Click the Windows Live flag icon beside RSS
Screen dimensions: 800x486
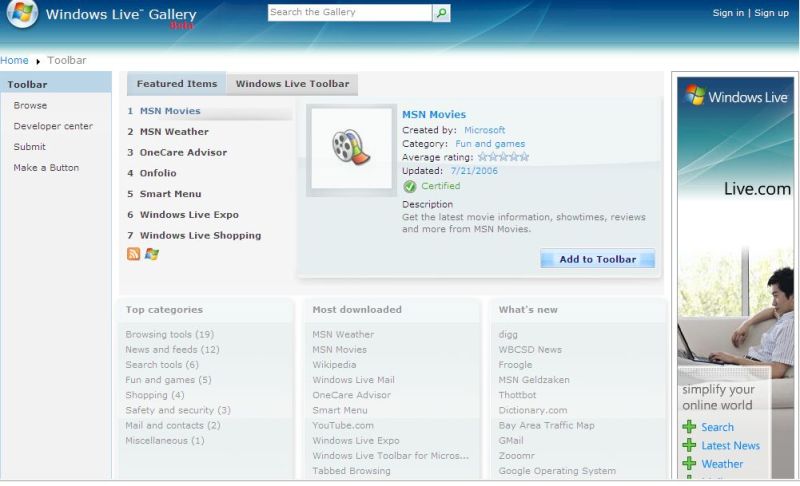coord(152,253)
